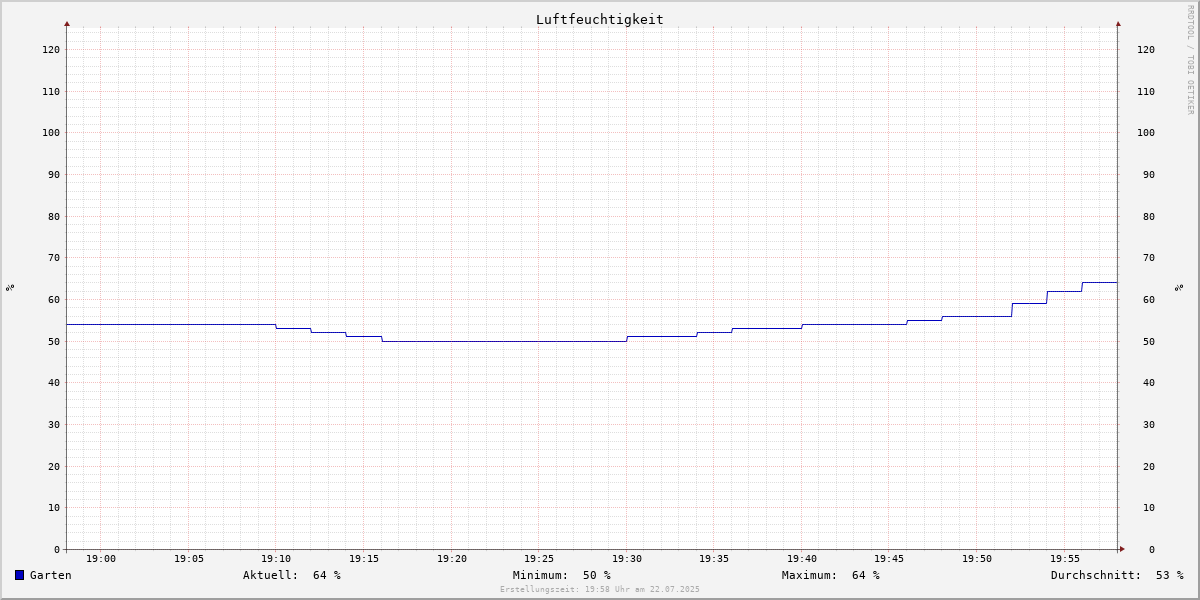Screen dimensions: 1200x600
Task: Click the 19:00 time axis label
Action: click(x=101, y=559)
